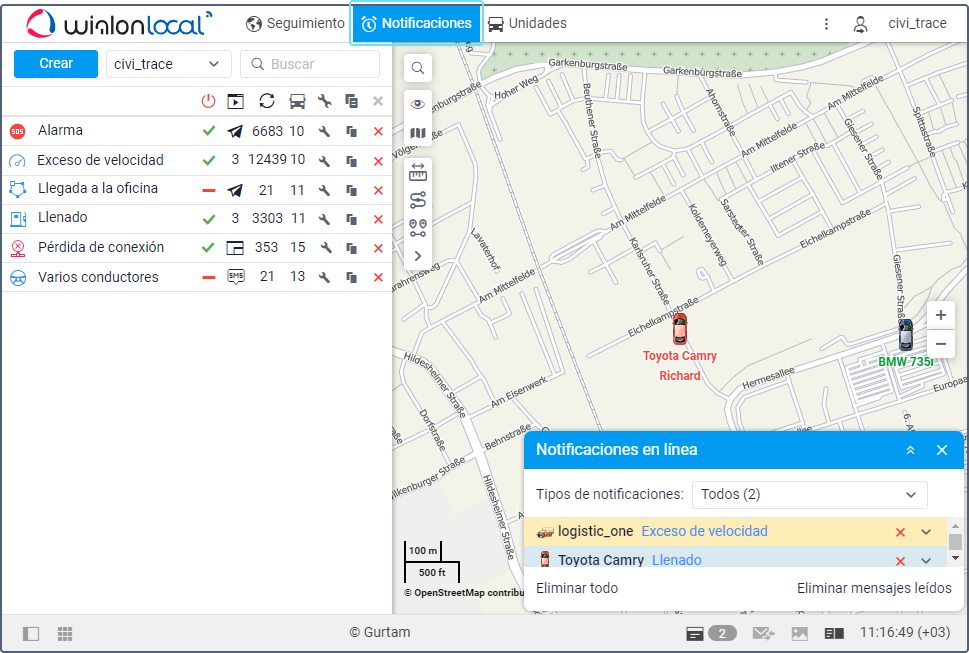Viewport: 969px width, 653px height.
Task: Click the Toyota Camry car on map
Action: pyautogui.click(x=680, y=329)
